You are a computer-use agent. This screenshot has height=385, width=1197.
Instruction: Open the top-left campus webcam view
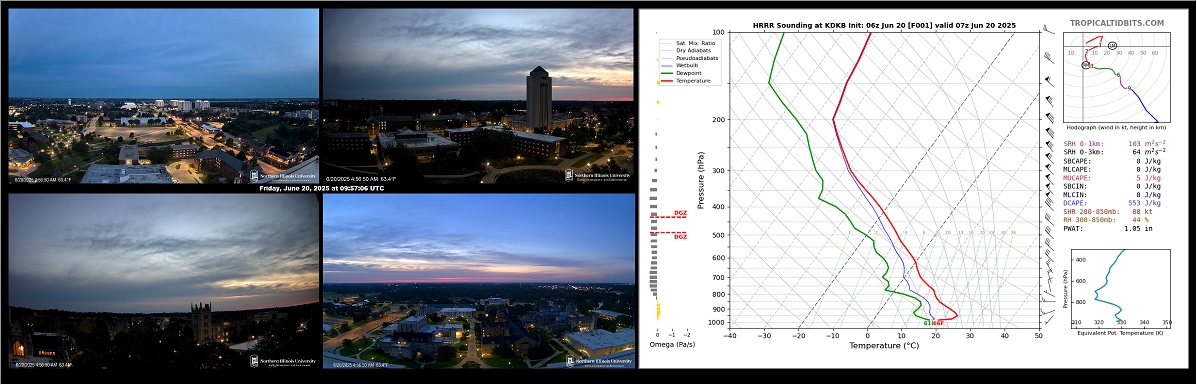pyautogui.click(x=163, y=96)
